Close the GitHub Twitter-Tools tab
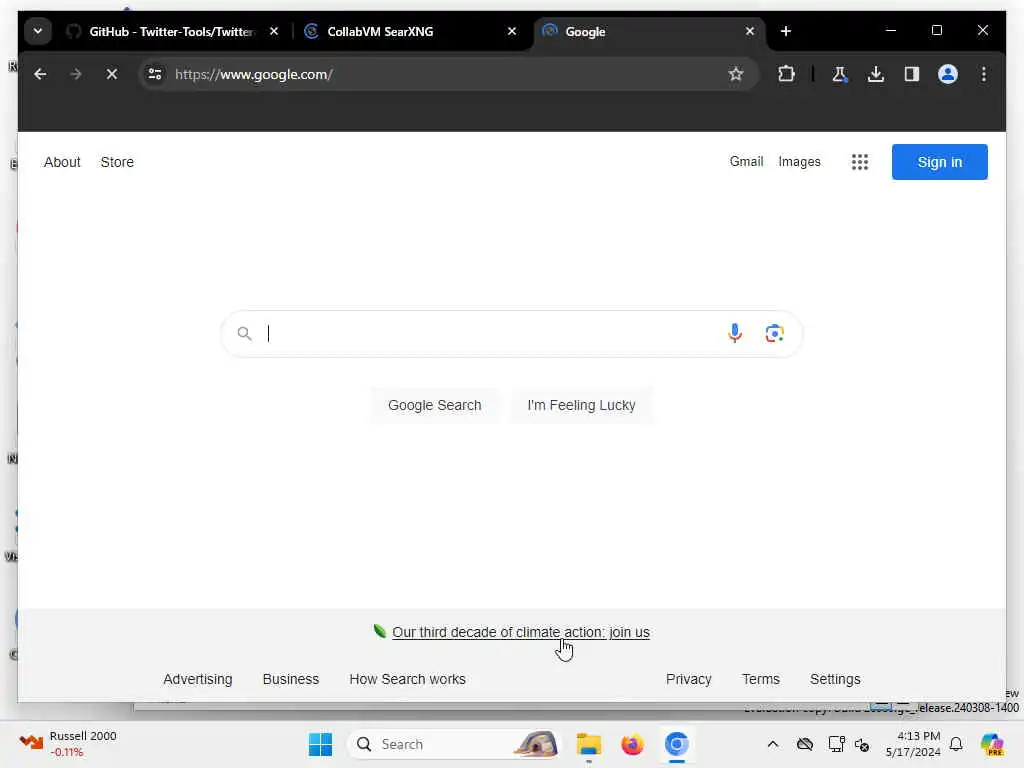 point(274,31)
